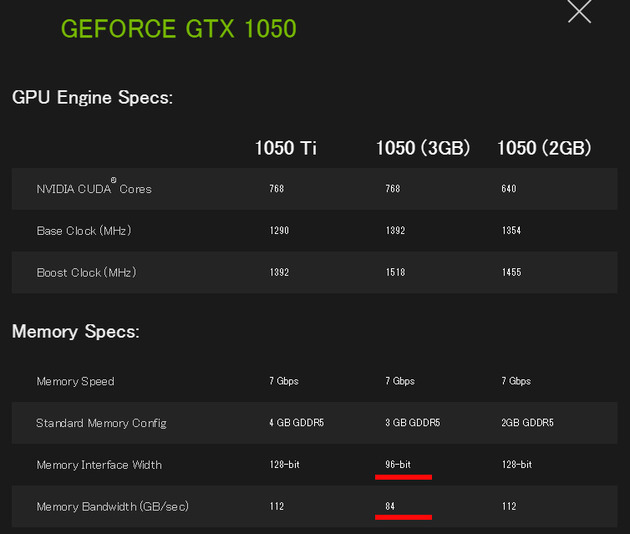Click the Memory Interface Width label

[x=99, y=465]
